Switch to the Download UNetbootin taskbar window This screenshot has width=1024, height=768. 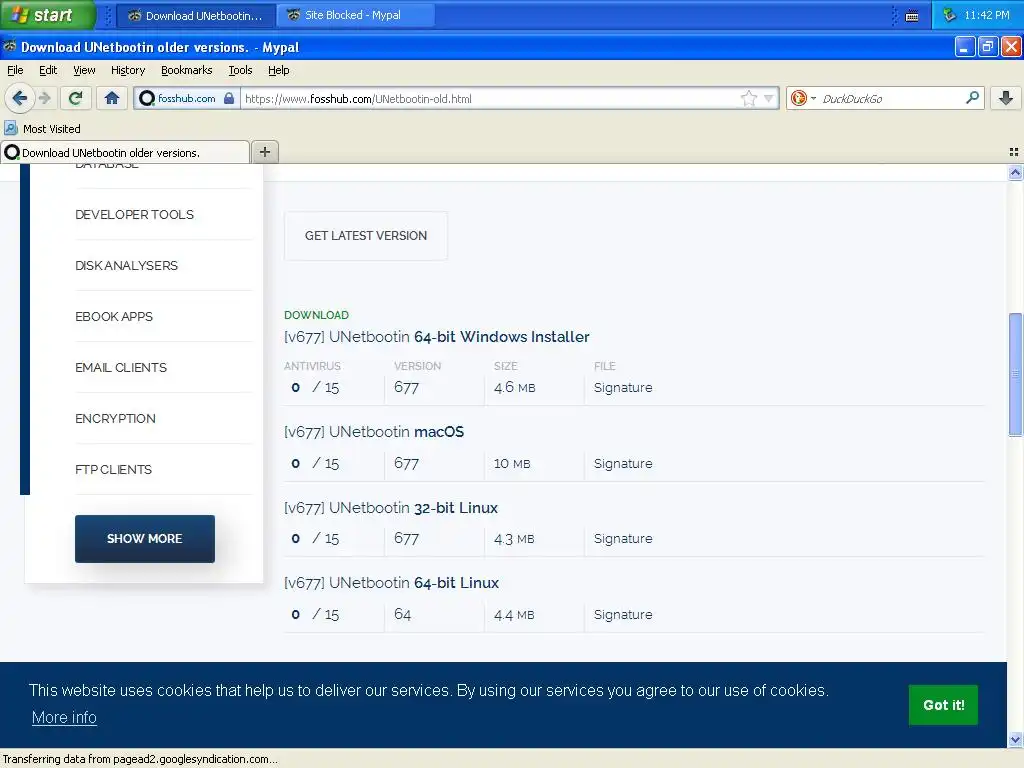pyautogui.click(x=197, y=15)
